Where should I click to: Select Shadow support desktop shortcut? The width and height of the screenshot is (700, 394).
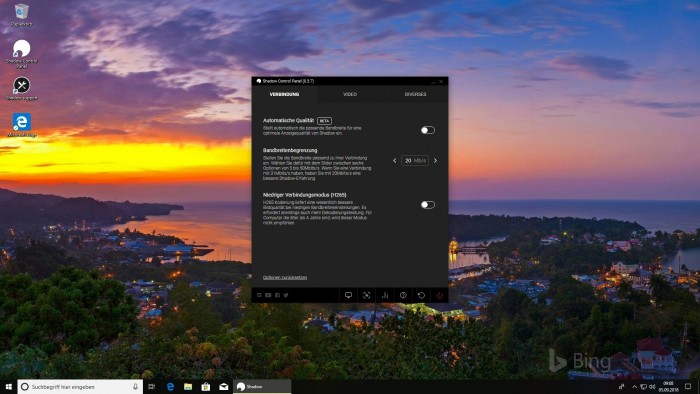pyautogui.click(x=21, y=88)
